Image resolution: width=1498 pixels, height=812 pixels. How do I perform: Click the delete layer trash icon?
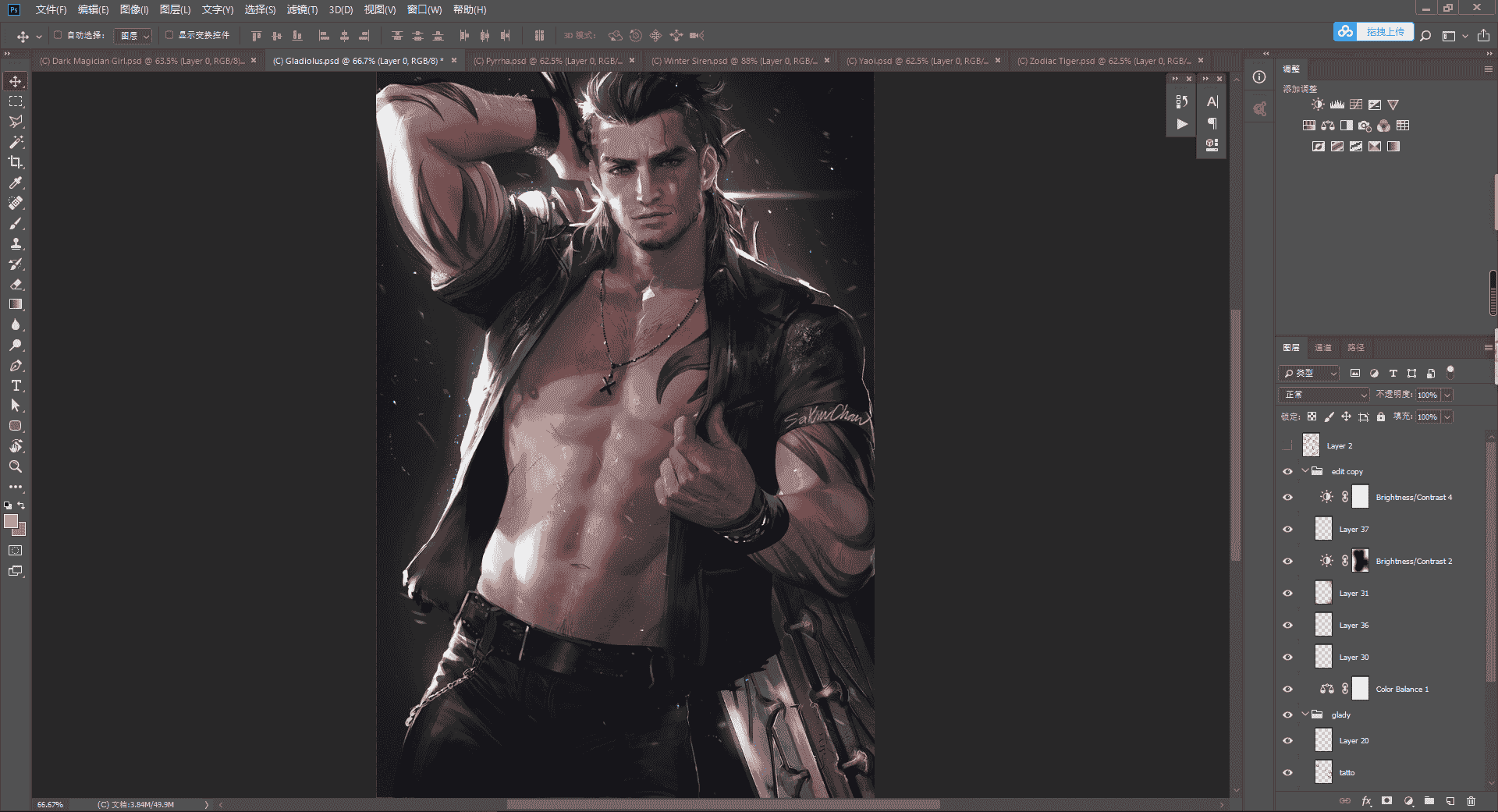click(x=1471, y=800)
